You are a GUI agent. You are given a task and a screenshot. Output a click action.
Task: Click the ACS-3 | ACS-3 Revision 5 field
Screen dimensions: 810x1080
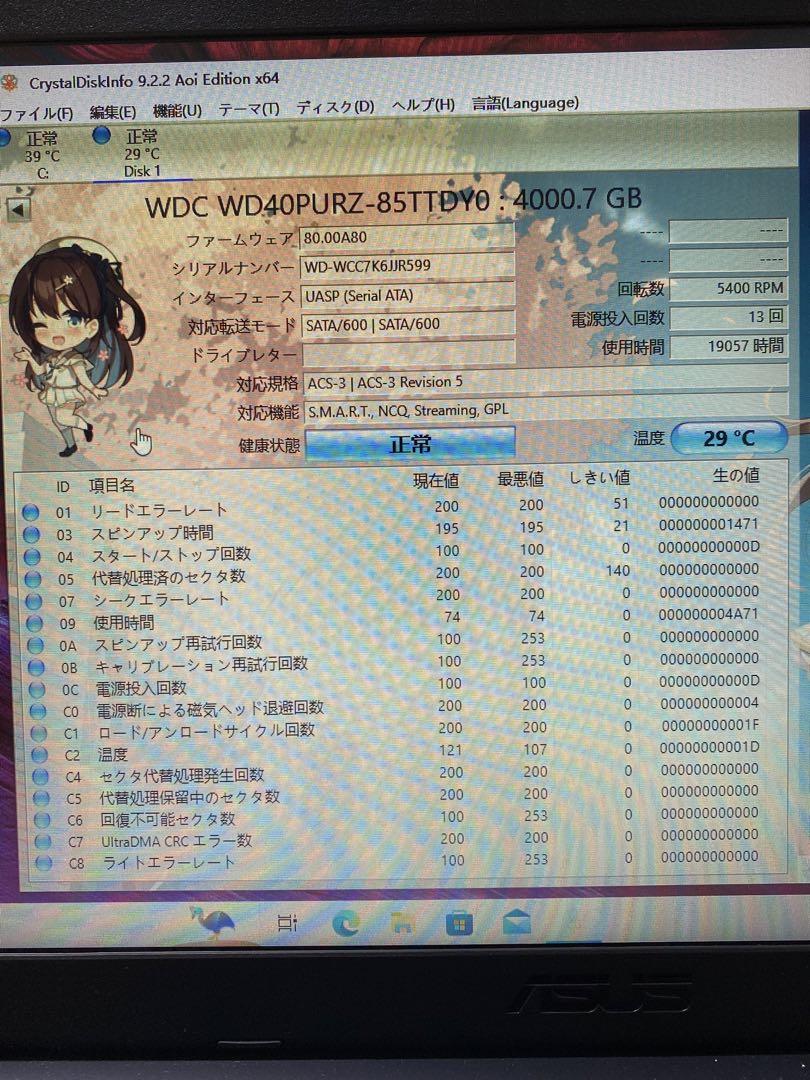(547, 382)
